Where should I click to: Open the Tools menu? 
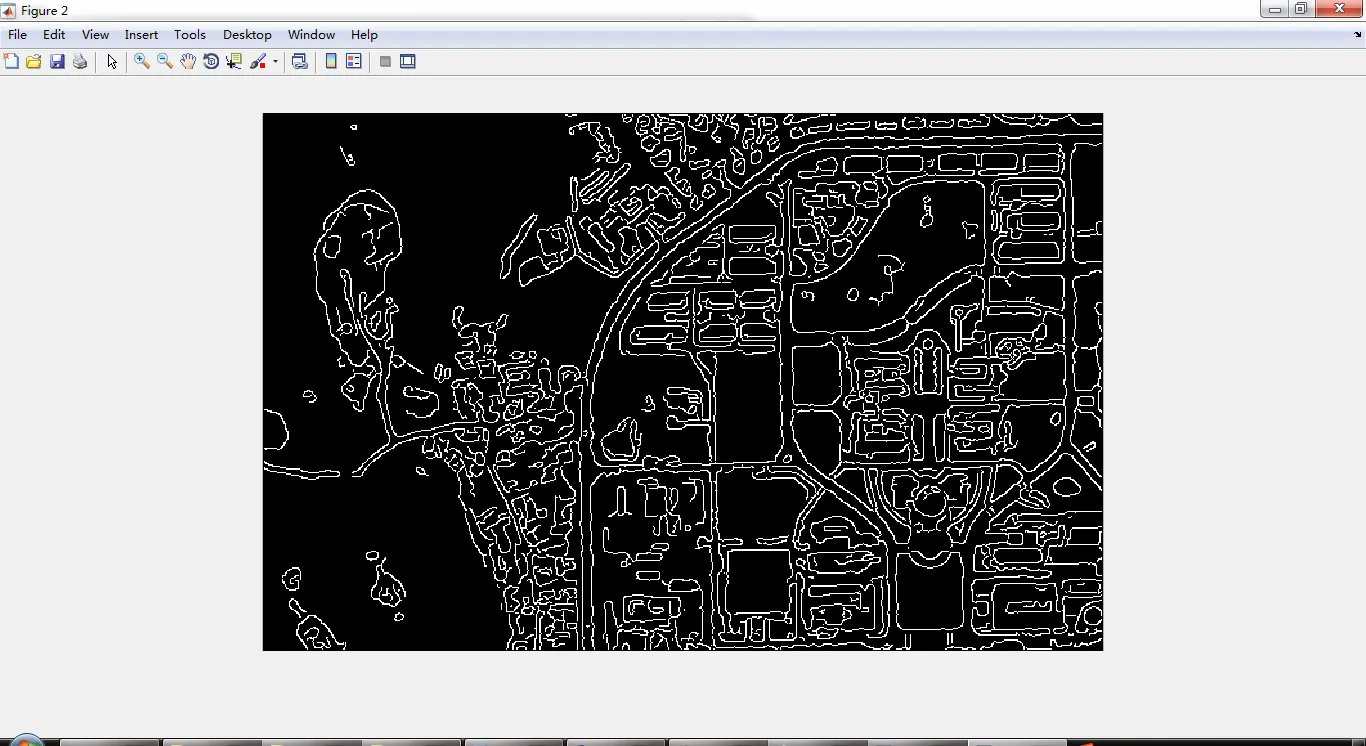(190, 35)
